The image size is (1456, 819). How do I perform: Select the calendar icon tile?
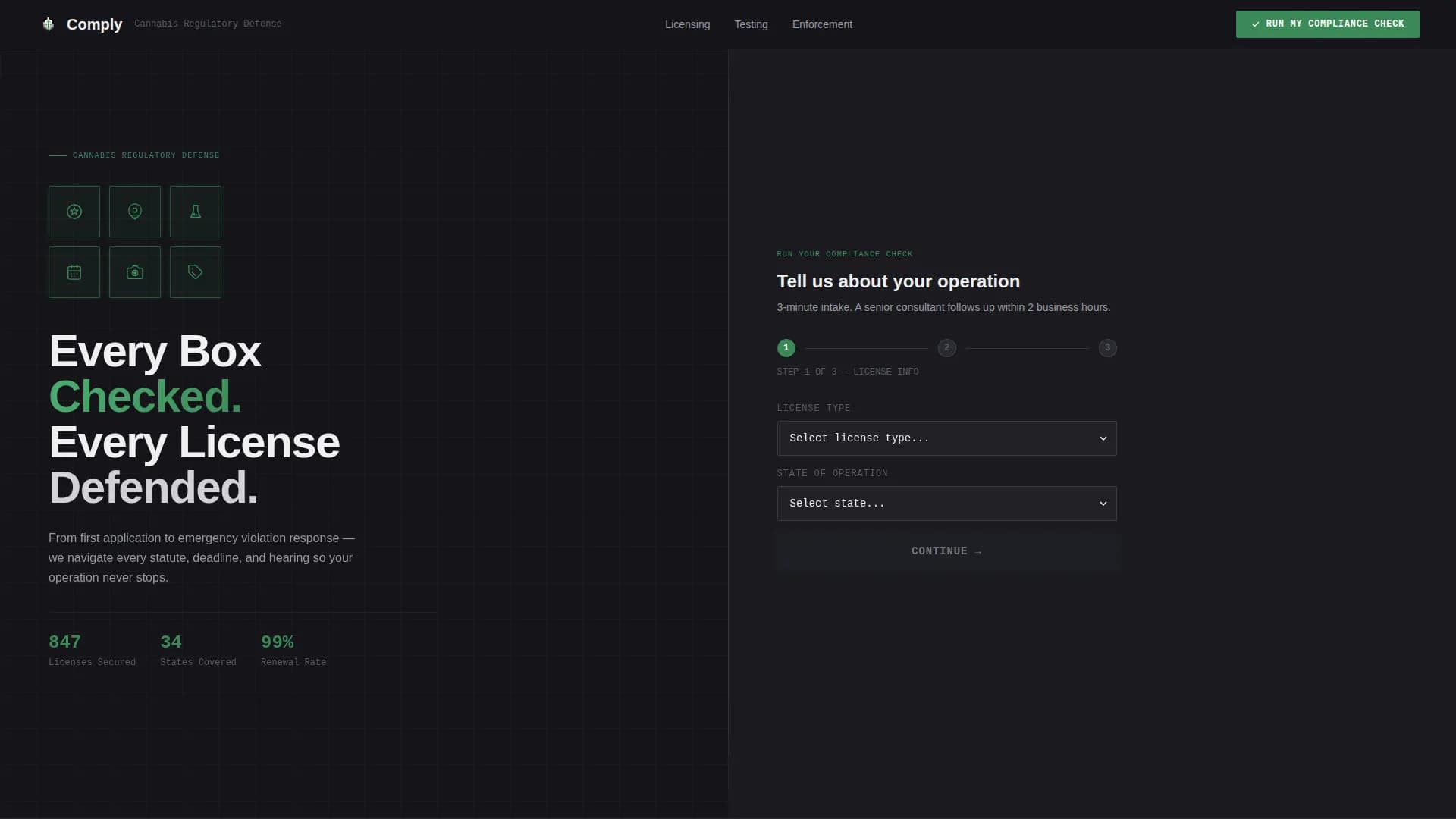[x=74, y=272]
